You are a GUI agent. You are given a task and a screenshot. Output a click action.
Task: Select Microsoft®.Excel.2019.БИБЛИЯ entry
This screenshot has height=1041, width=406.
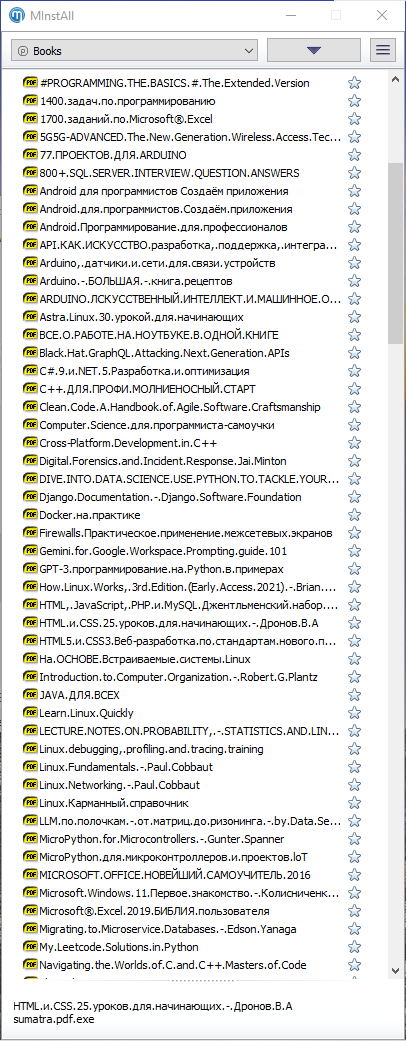tap(154, 910)
